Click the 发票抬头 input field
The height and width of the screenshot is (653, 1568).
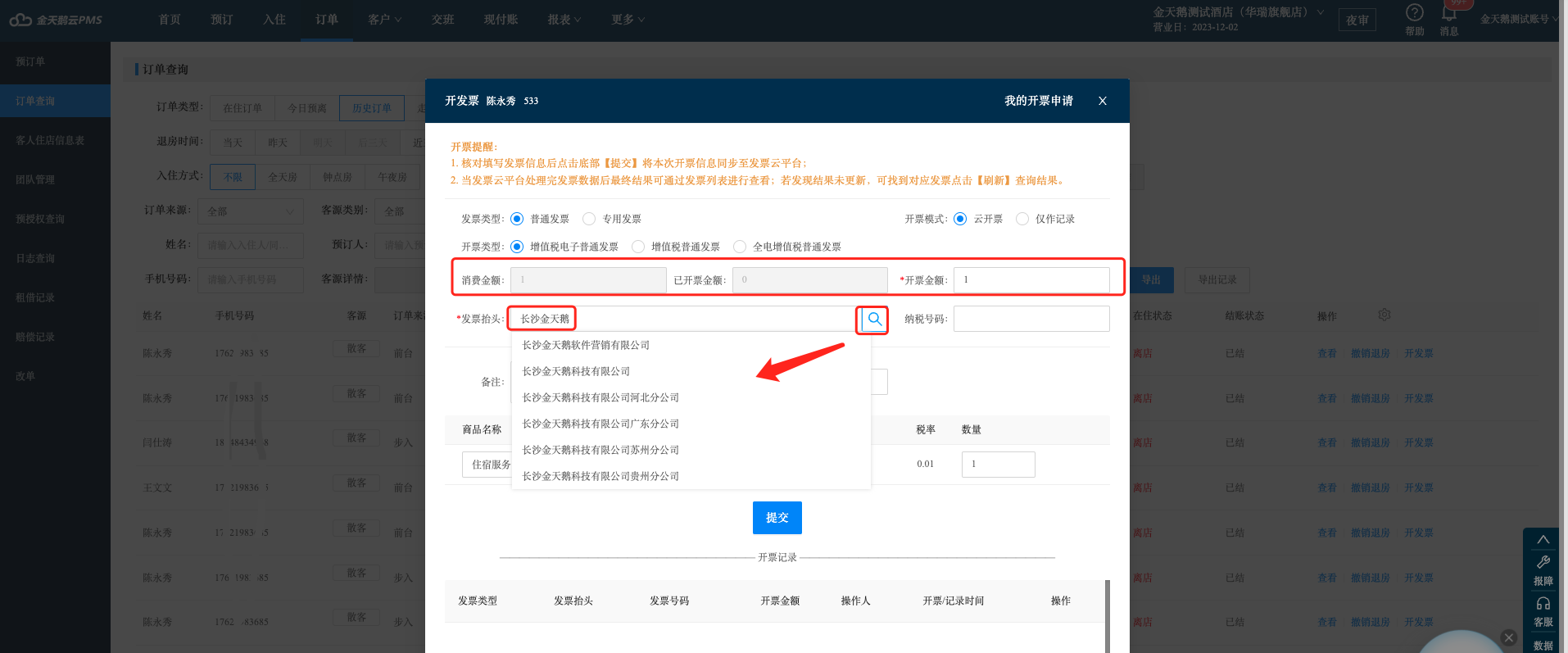(684, 319)
